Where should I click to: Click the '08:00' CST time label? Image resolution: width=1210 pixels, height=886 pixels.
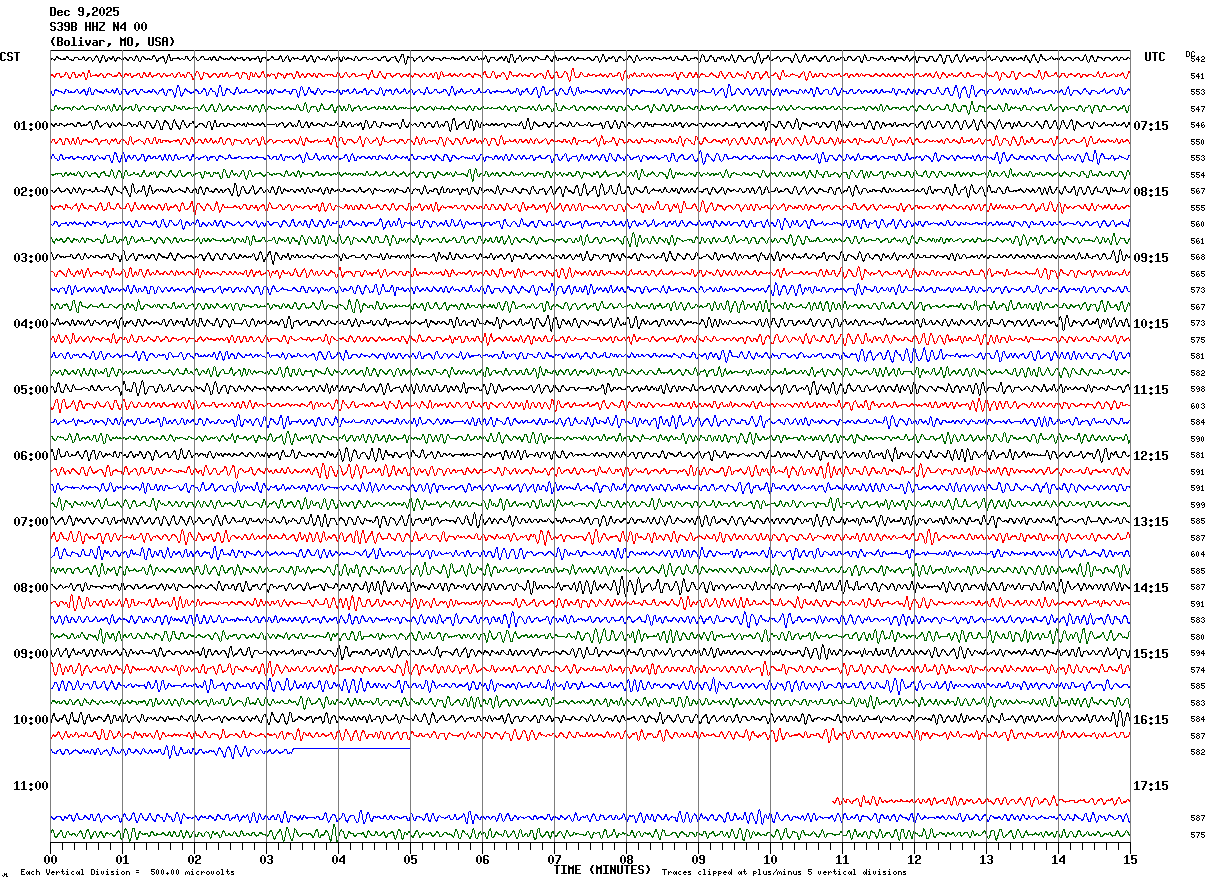(31, 588)
